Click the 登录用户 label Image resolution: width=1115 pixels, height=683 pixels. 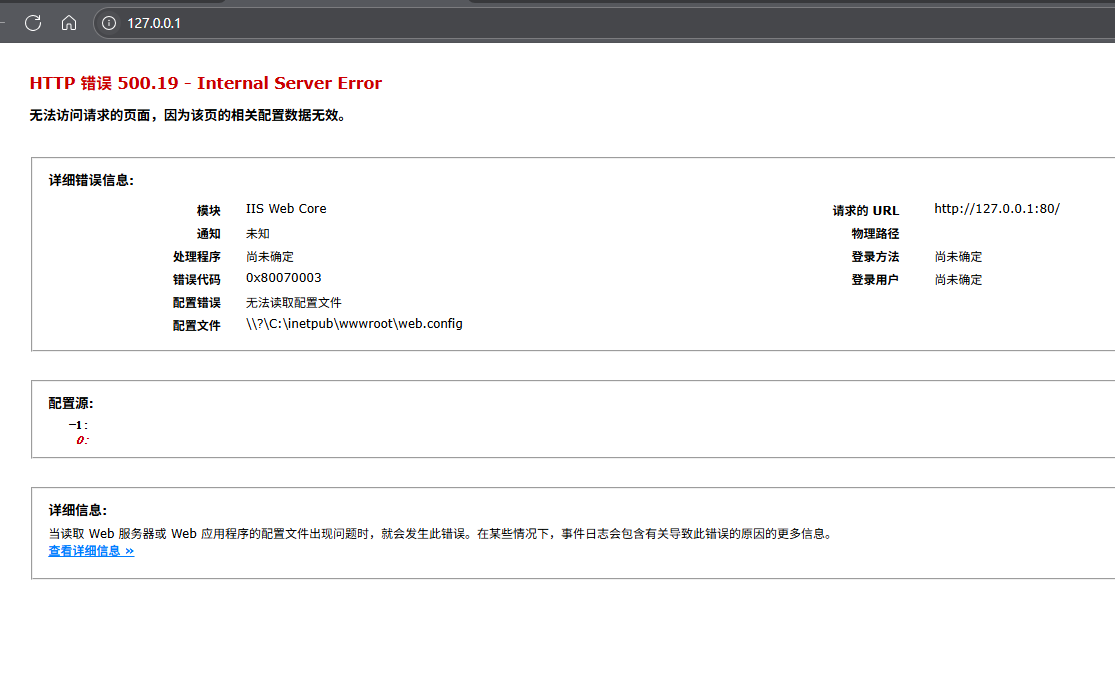coord(875,280)
